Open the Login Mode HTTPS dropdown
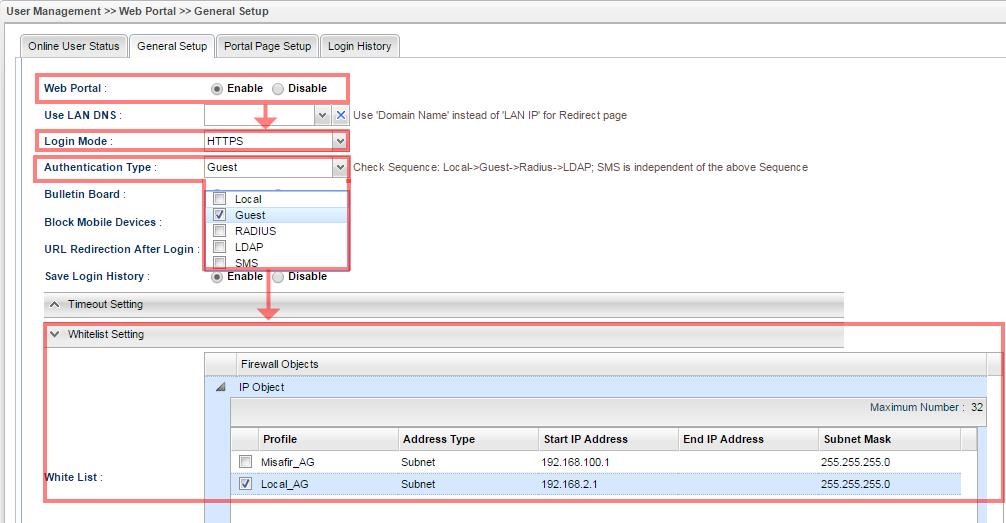Viewport: 1006px width, 523px height. pyautogui.click(x=340, y=141)
